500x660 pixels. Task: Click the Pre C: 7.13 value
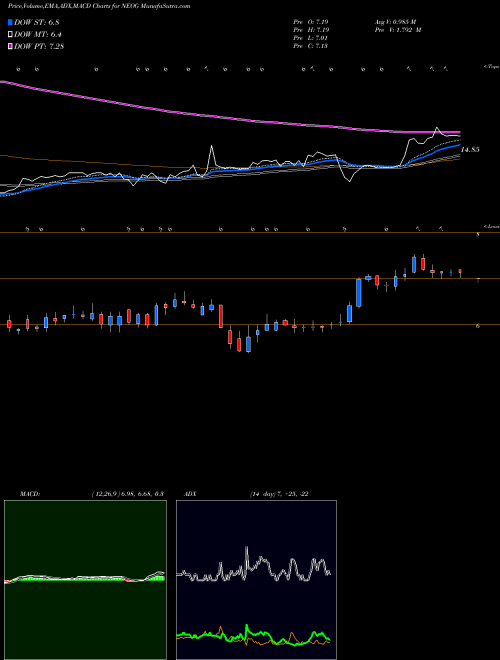pos(311,46)
